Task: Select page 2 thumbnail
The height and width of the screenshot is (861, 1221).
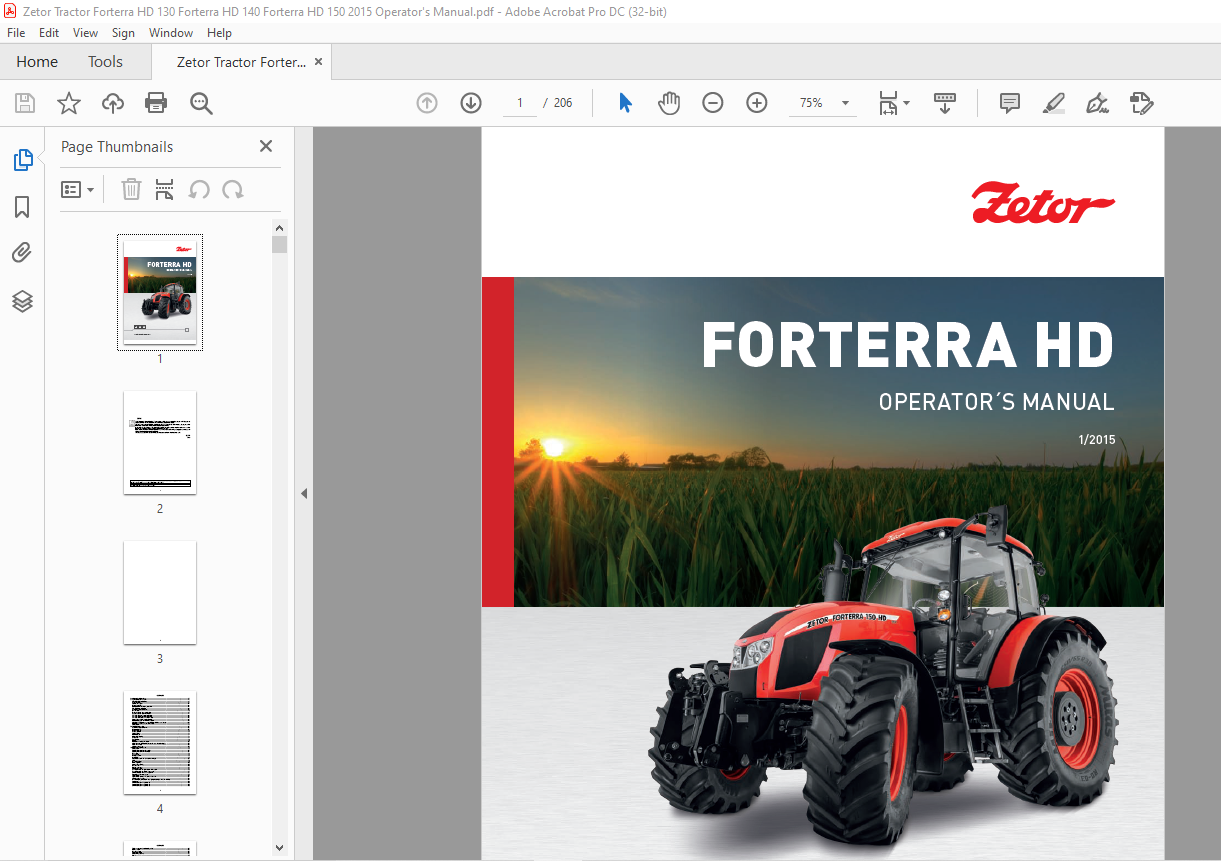Action: tap(160, 442)
